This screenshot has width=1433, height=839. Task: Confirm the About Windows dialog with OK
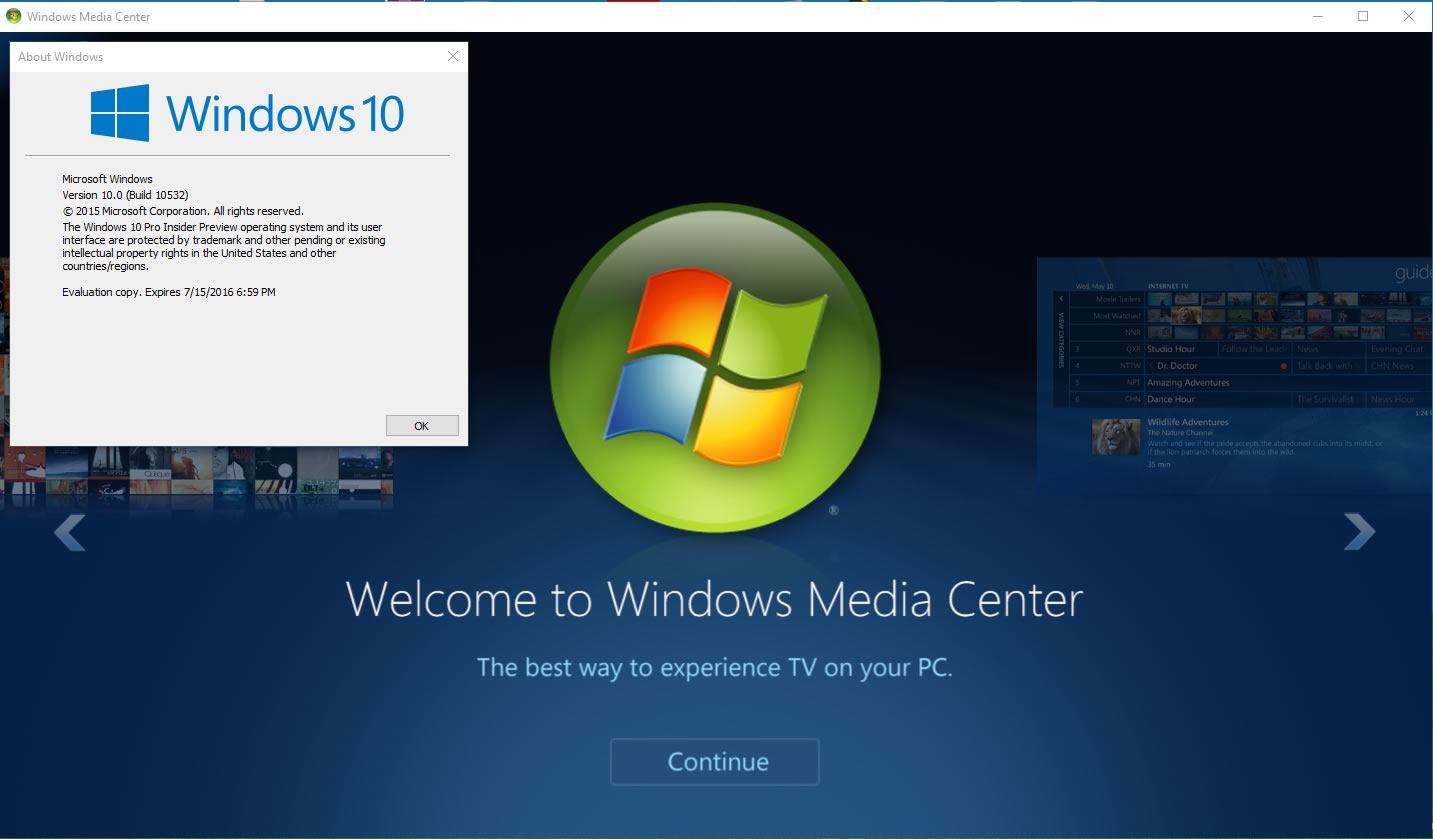[x=422, y=425]
